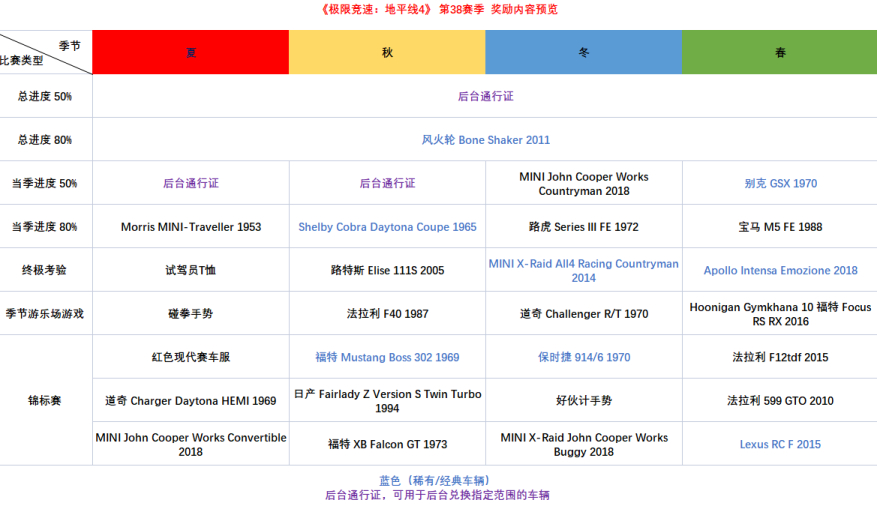Click 福特 Mustang Boss 302 1969

point(387,357)
